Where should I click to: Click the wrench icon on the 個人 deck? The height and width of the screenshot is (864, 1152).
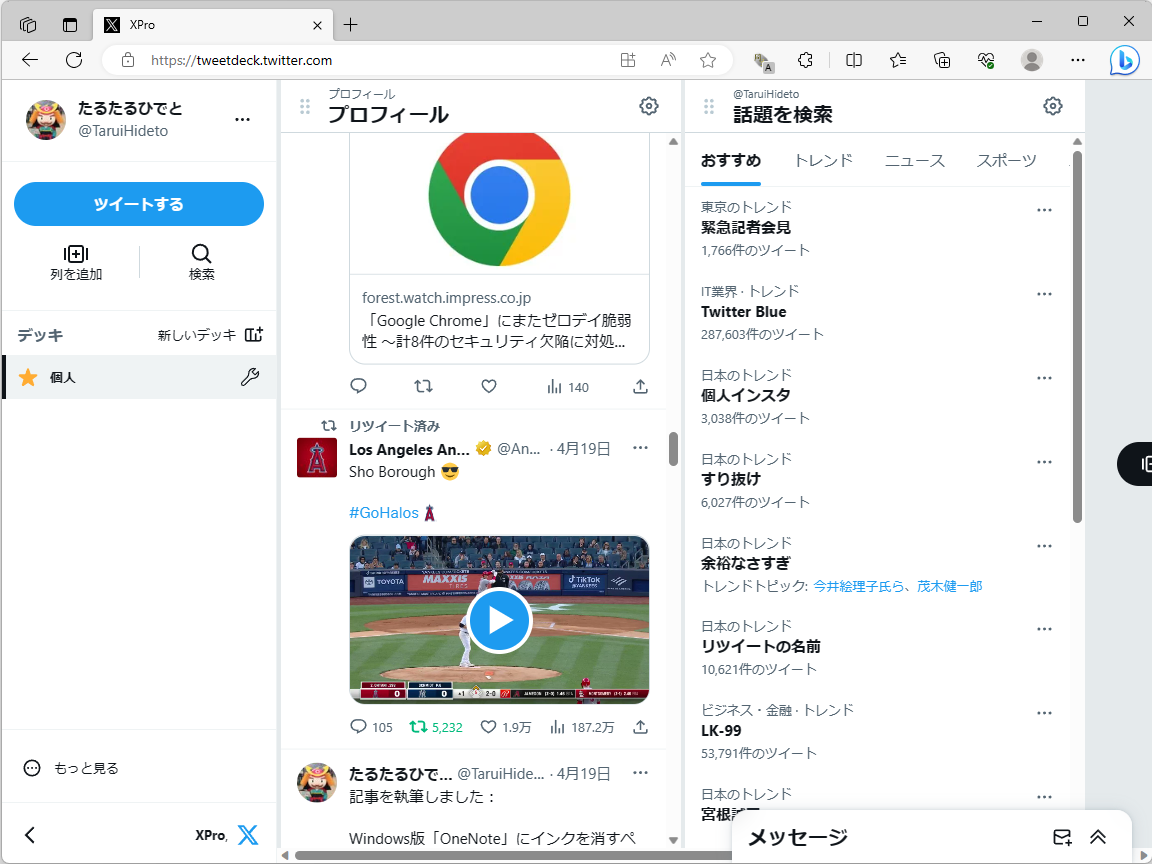click(251, 377)
